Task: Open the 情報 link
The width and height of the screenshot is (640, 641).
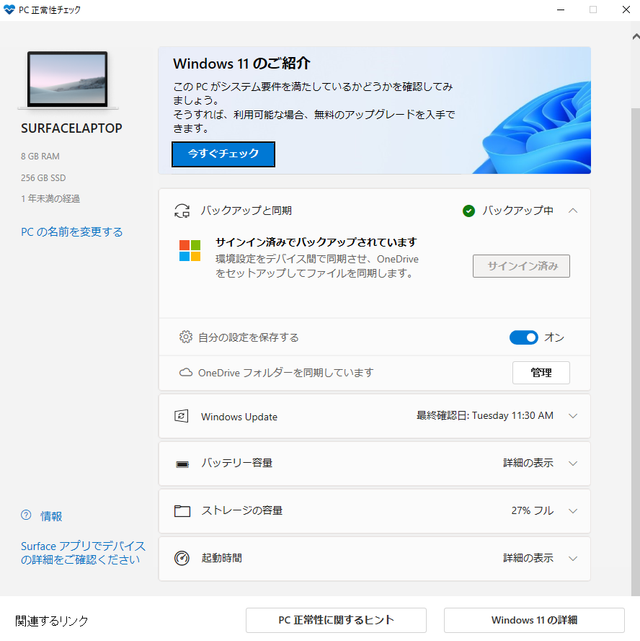Action: 51,516
